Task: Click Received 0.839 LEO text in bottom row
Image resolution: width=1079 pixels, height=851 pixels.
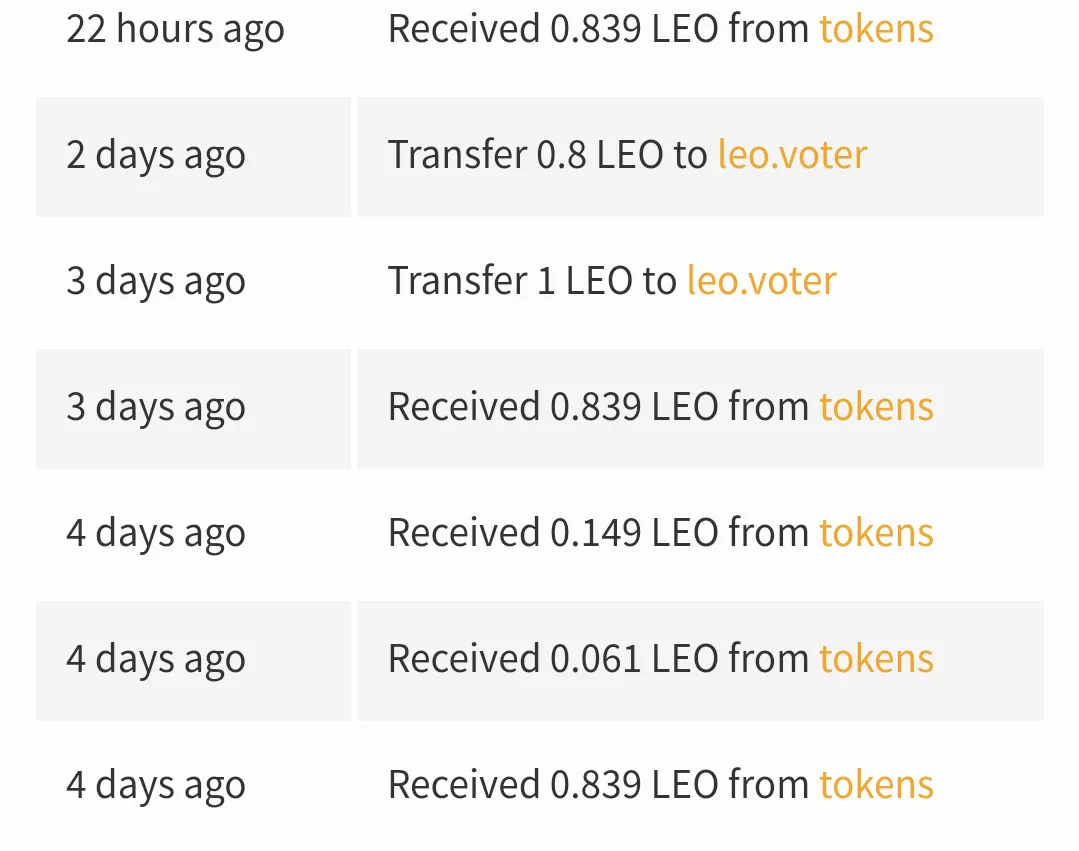Action: [x=553, y=784]
